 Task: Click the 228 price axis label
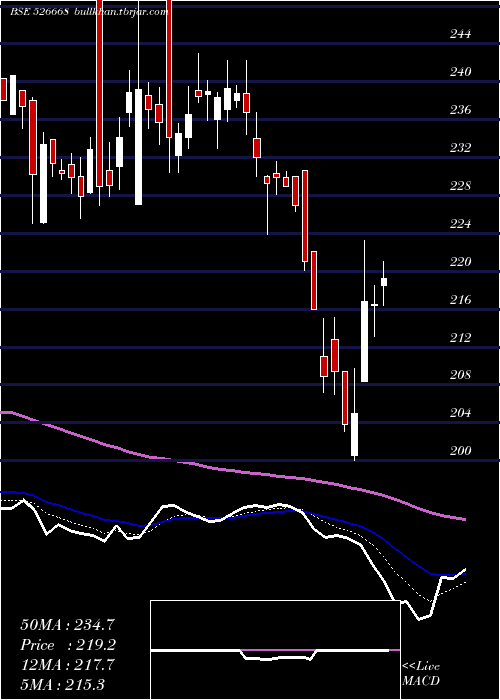pos(458,186)
